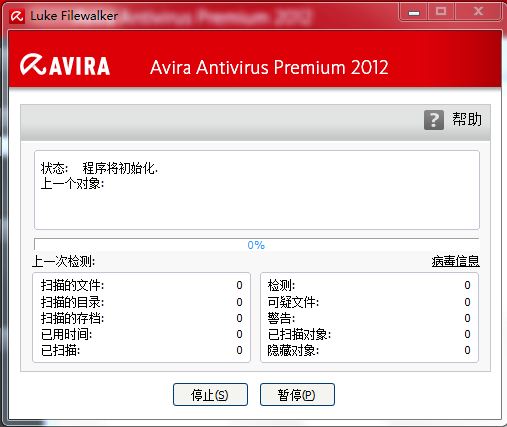Click the 状态 status text area
The image size is (507, 427).
coord(257,190)
